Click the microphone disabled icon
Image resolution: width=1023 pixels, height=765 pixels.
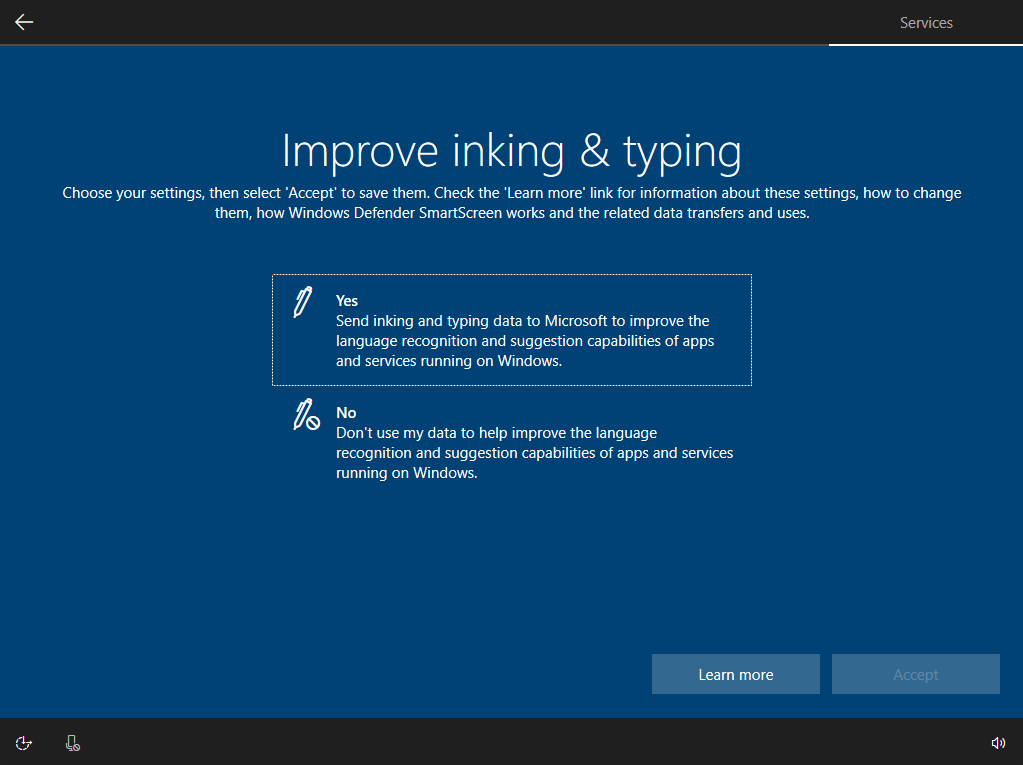click(x=72, y=743)
